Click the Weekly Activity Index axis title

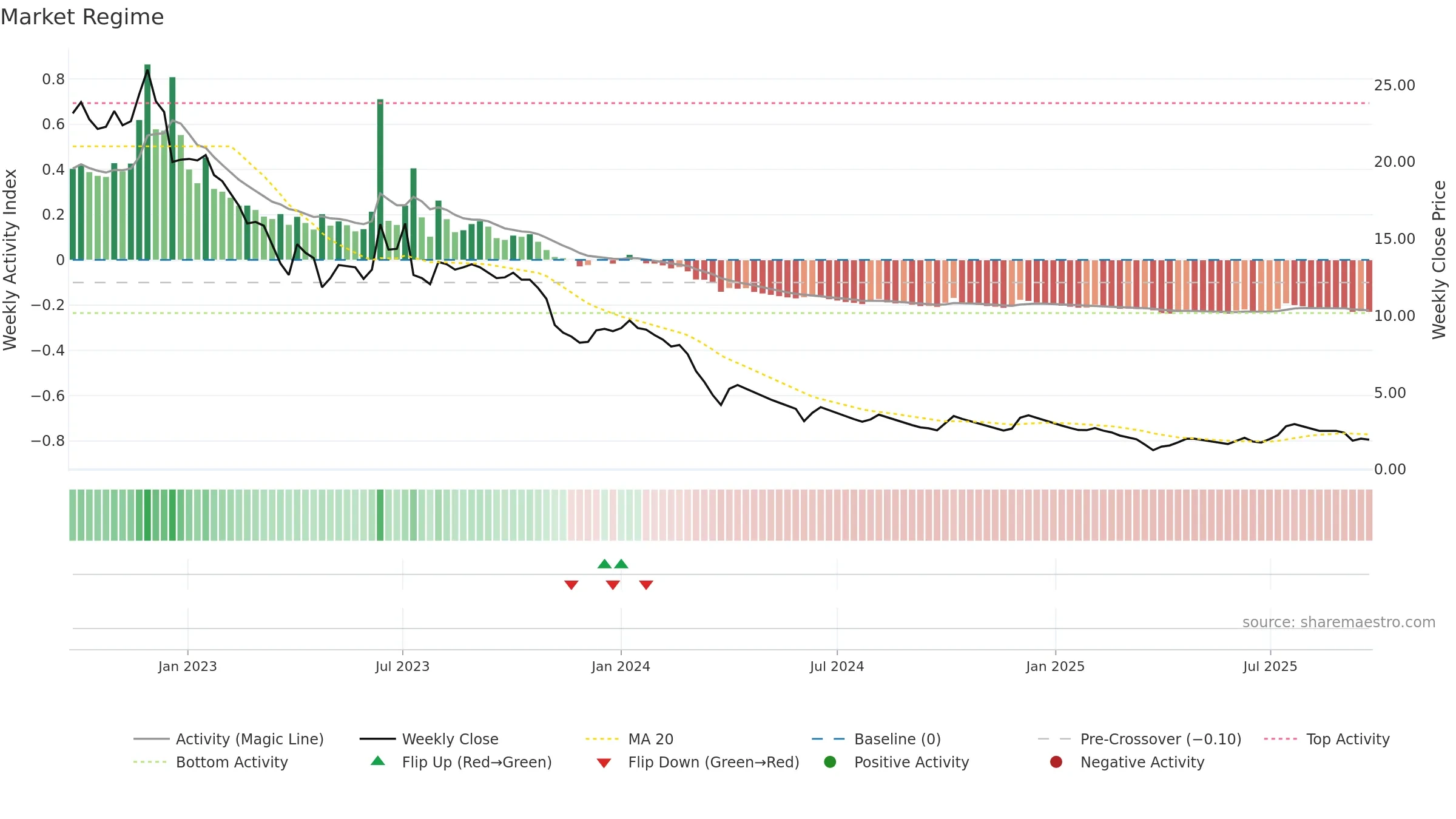coord(10,260)
